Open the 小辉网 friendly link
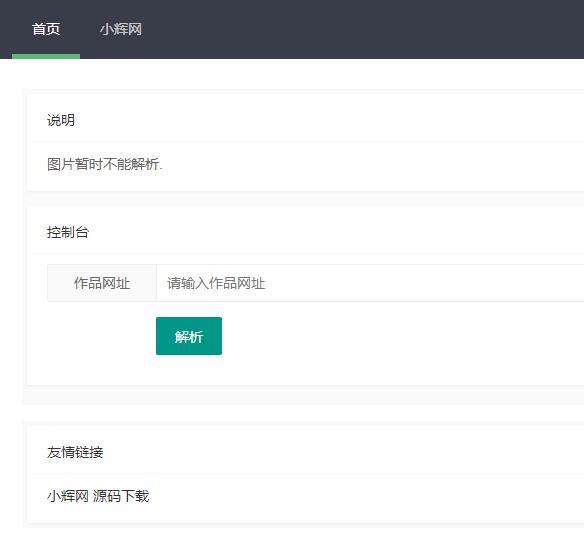Viewport: 584px width, 536px height. 67,496
